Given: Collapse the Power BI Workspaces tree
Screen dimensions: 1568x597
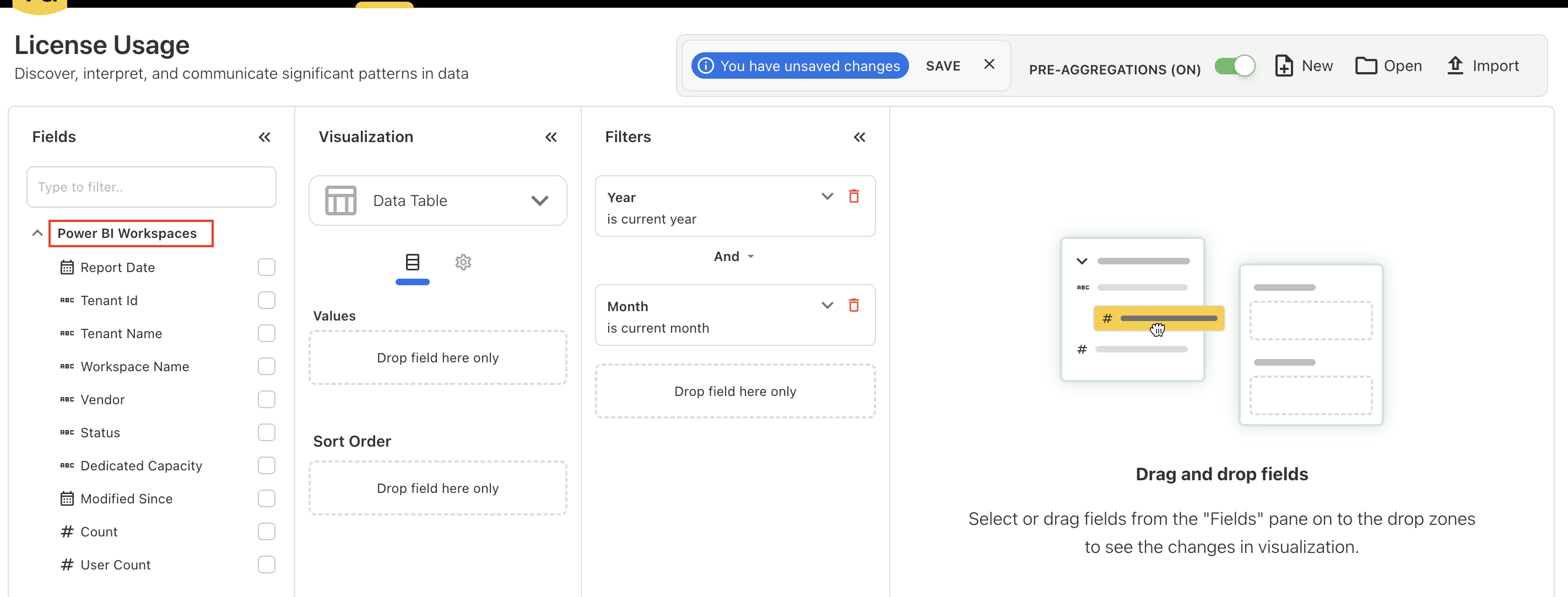Looking at the screenshot, I should click(x=37, y=233).
